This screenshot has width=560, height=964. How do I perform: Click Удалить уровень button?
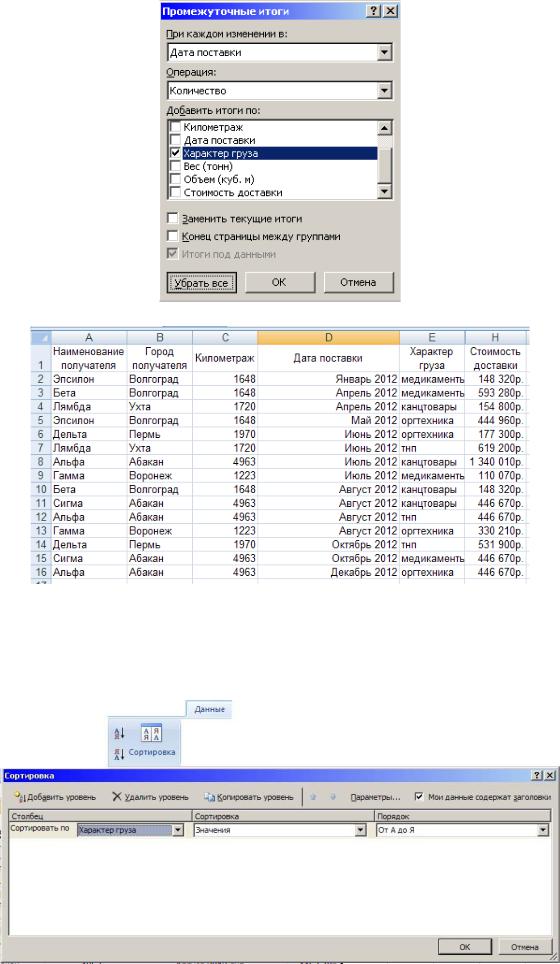tap(150, 797)
